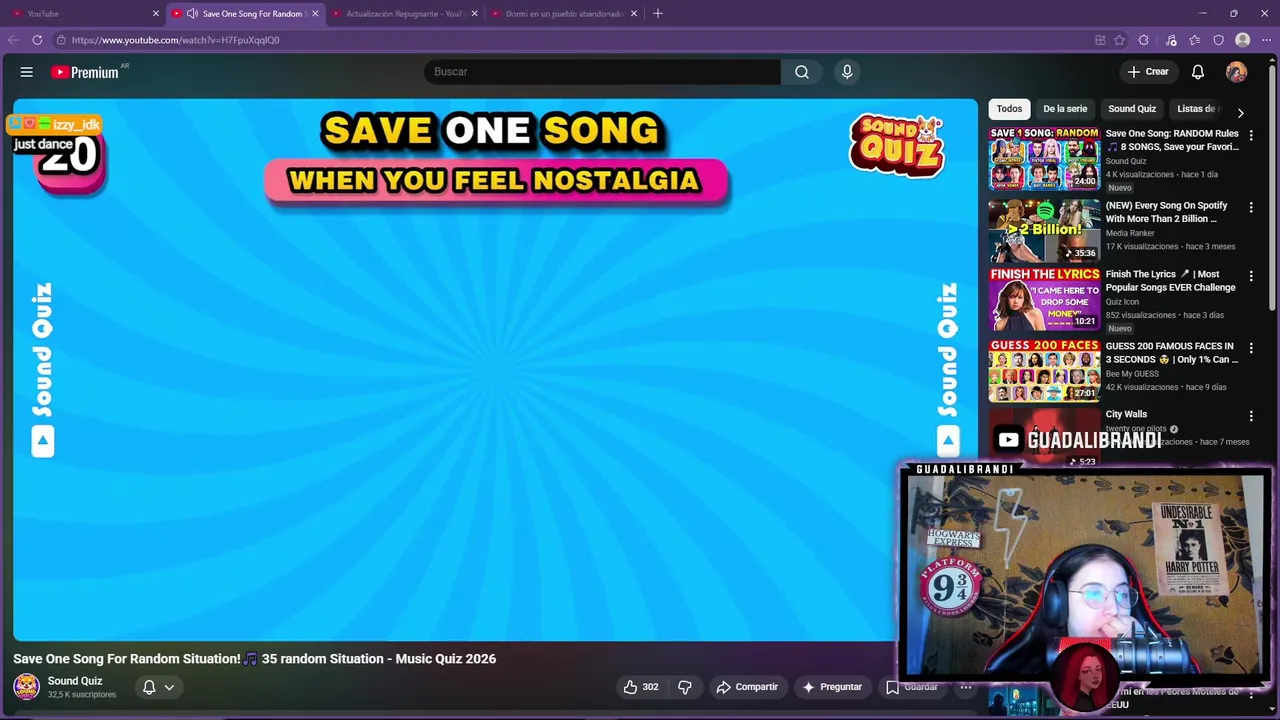Screen dimensions: 1280x720
Task: Select the De la serie chip
Action: pos(1065,109)
